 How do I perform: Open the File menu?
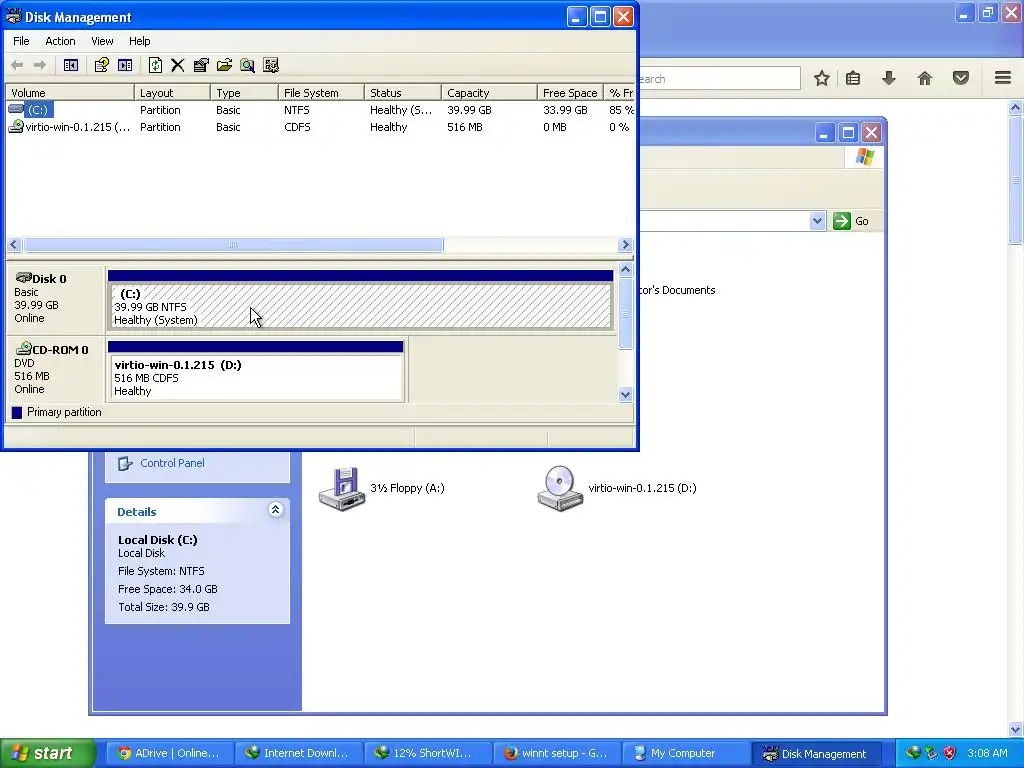[x=21, y=41]
